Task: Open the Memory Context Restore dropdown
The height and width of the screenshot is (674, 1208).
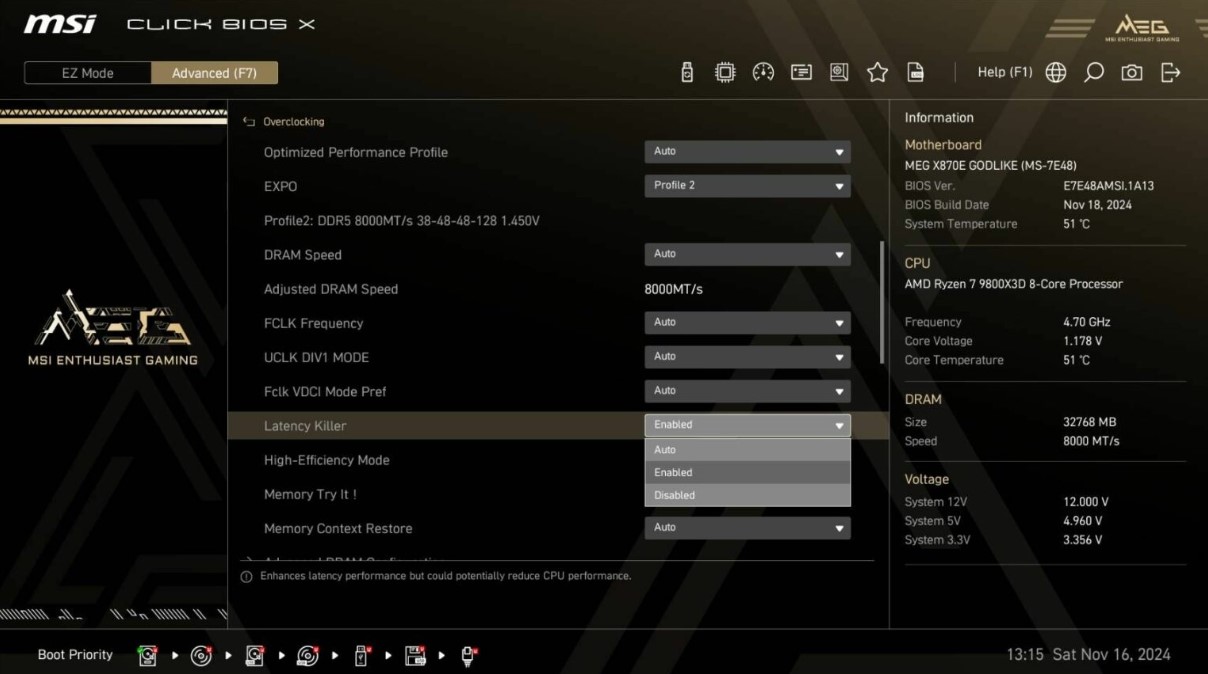Action: coord(747,527)
